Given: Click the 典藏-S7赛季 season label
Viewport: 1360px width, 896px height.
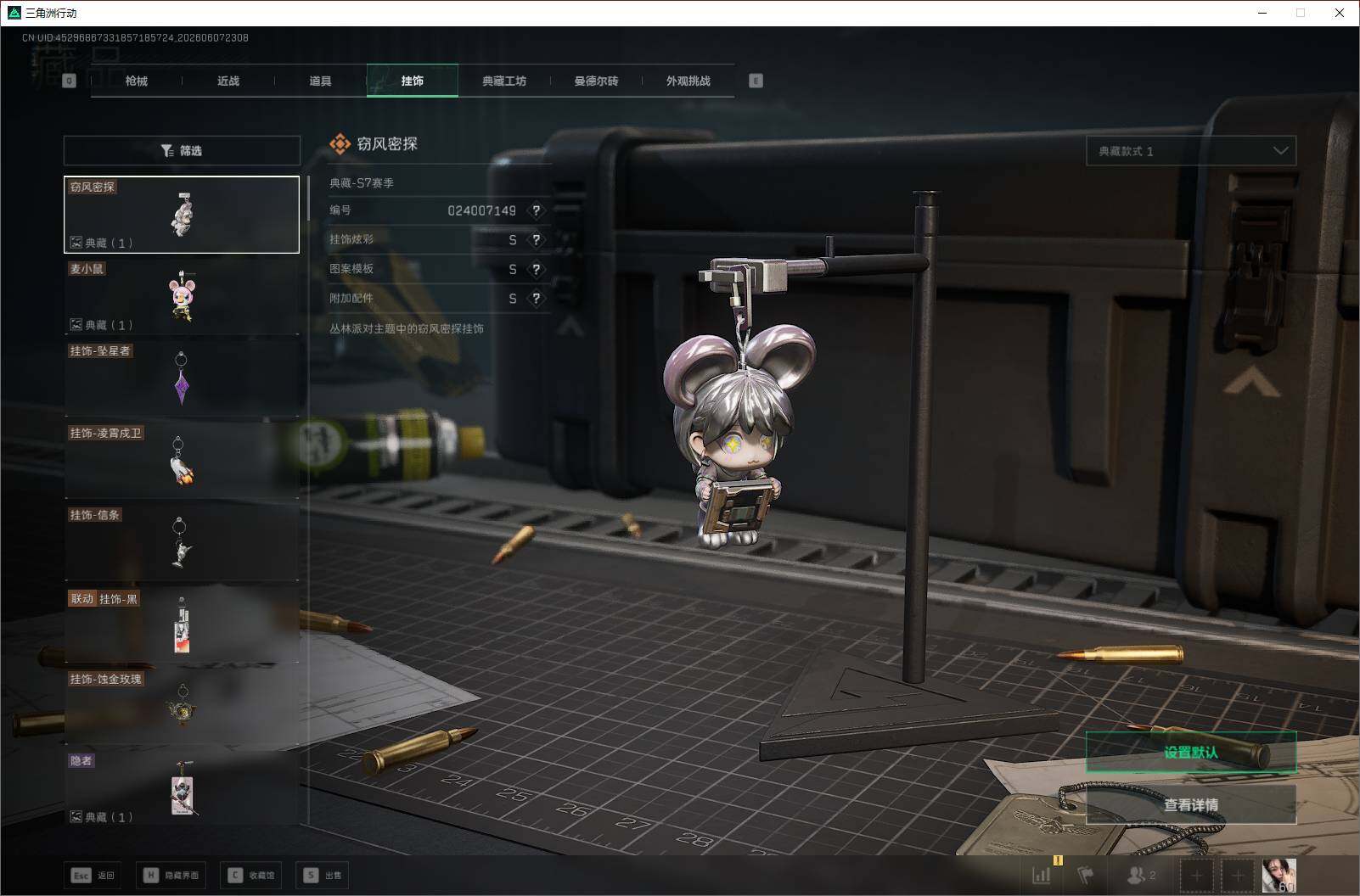Looking at the screenshot, I should [362, 182].
